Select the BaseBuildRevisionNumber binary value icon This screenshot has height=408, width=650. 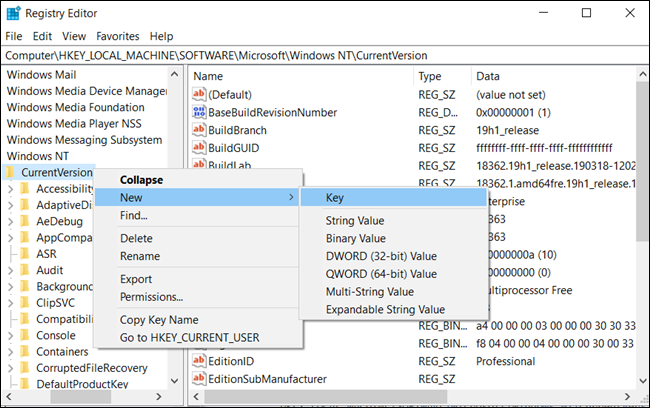pyautogui.click(x=199, y=112)
